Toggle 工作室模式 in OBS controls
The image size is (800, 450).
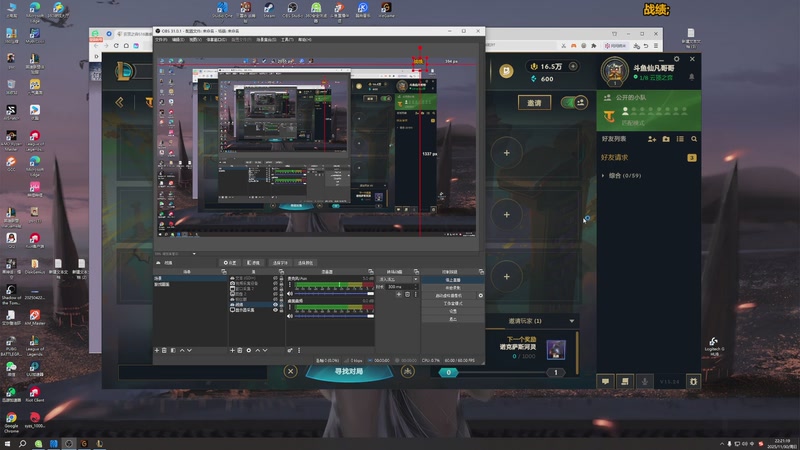coord(453,304)
